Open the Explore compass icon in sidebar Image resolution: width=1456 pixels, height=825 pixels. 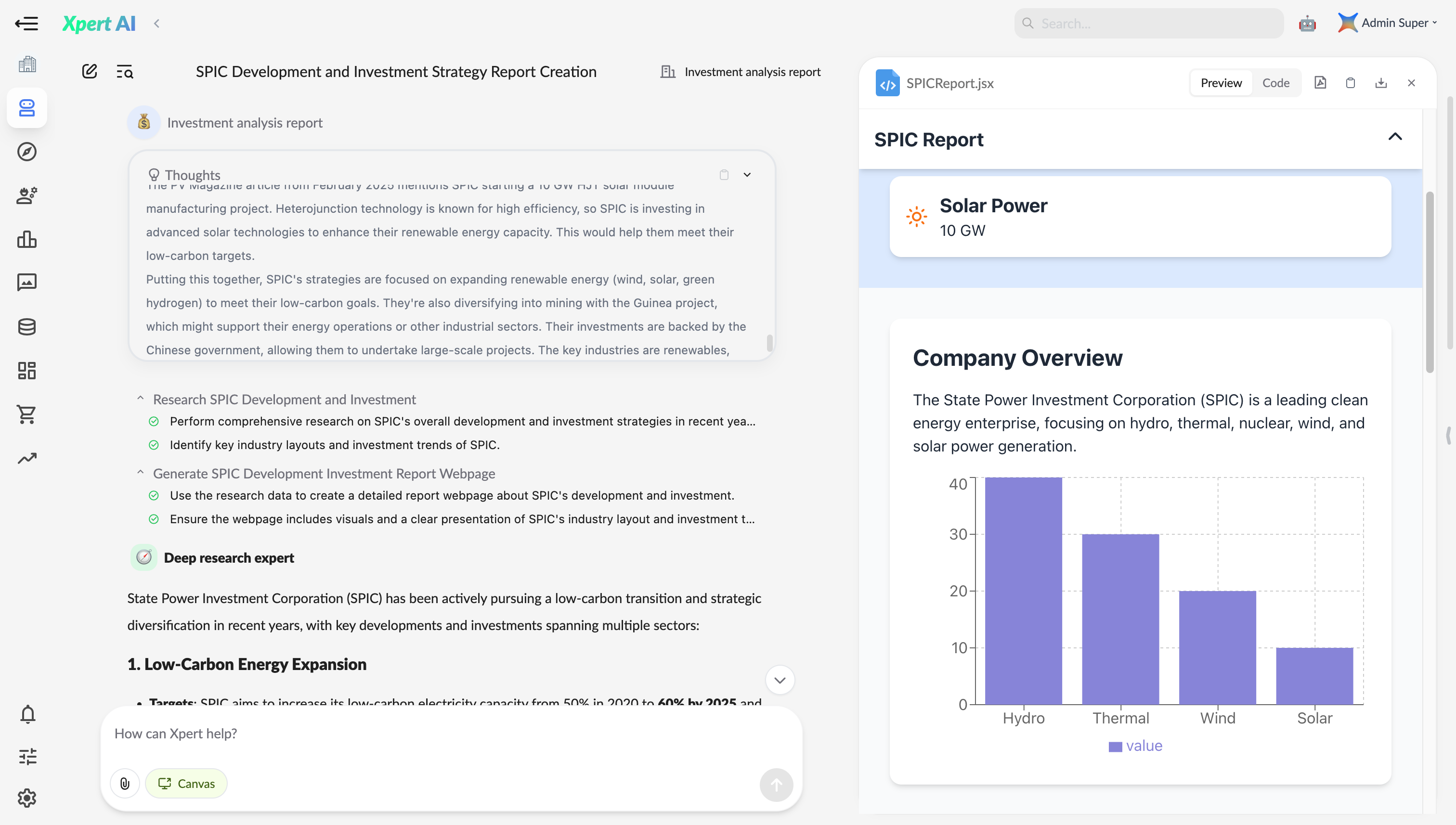26,151
